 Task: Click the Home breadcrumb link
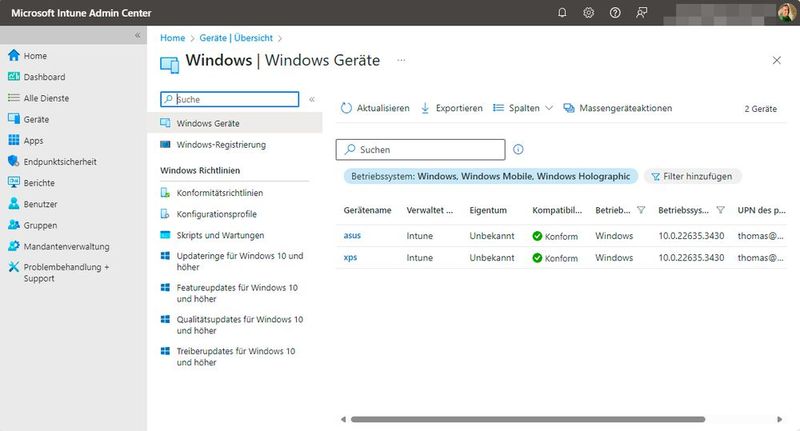(172, 38)
